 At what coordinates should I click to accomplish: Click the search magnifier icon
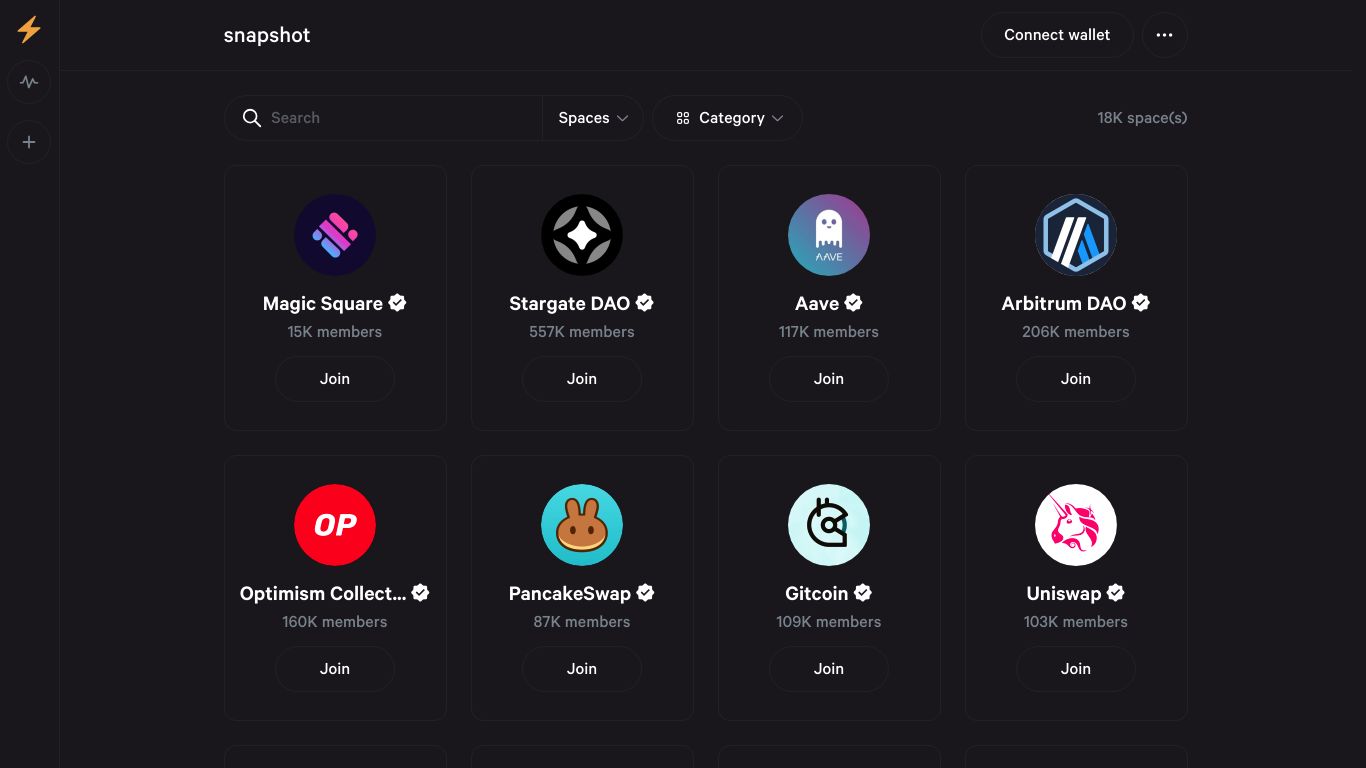[252, 118]
